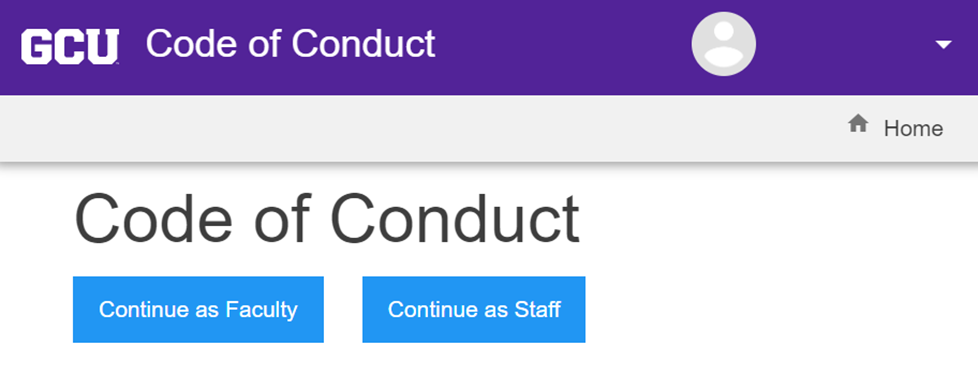This screenshot has height=391, width=978.
Task: Proceed as Staff using the blue button
Action: (x=474, y=309)
